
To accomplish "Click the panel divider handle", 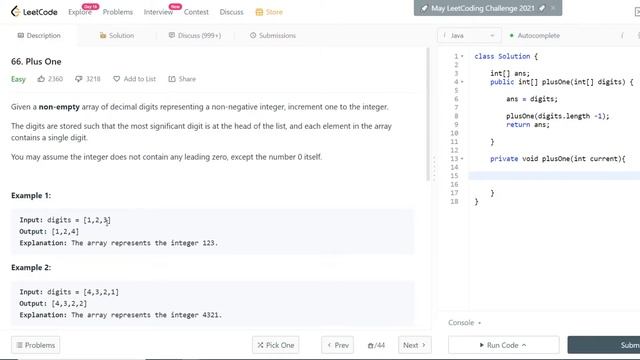I will 434,168.
